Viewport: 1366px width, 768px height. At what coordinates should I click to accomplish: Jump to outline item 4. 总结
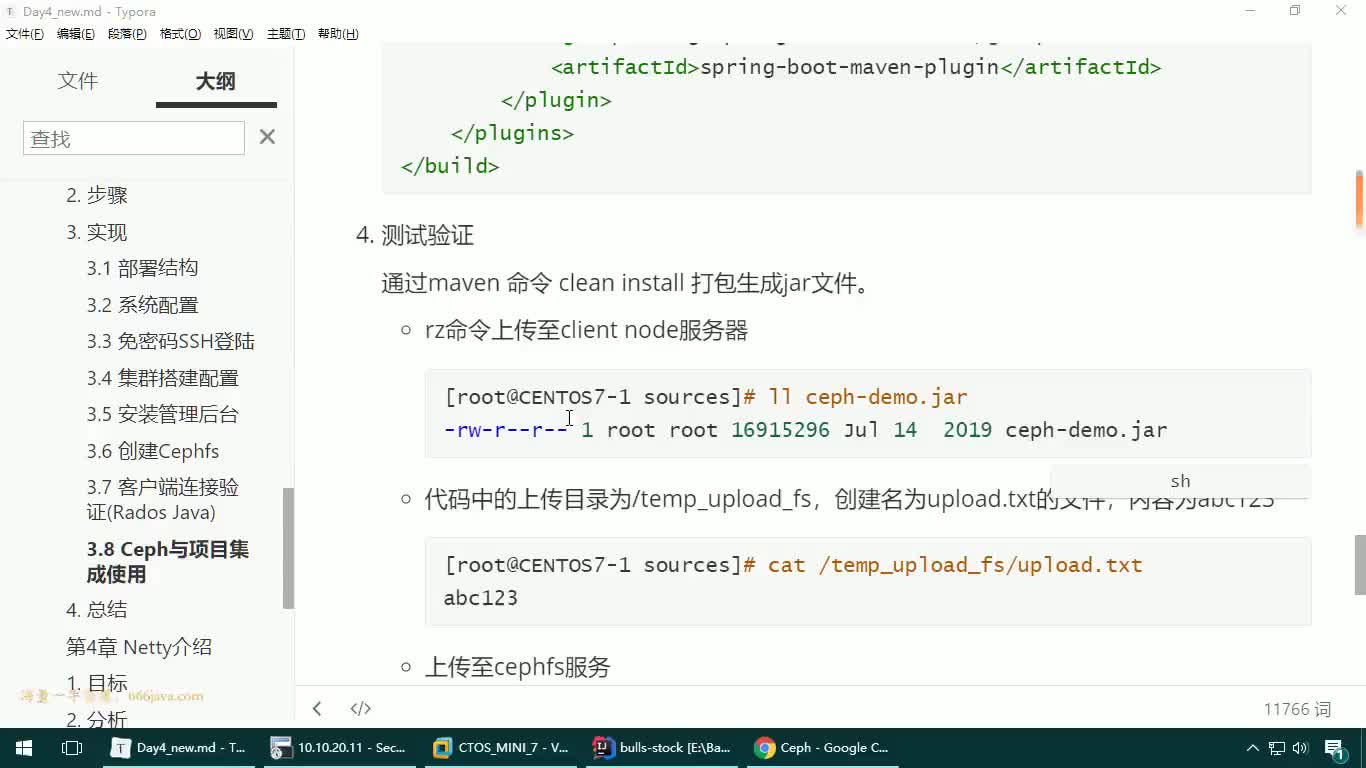pos(97,610)
